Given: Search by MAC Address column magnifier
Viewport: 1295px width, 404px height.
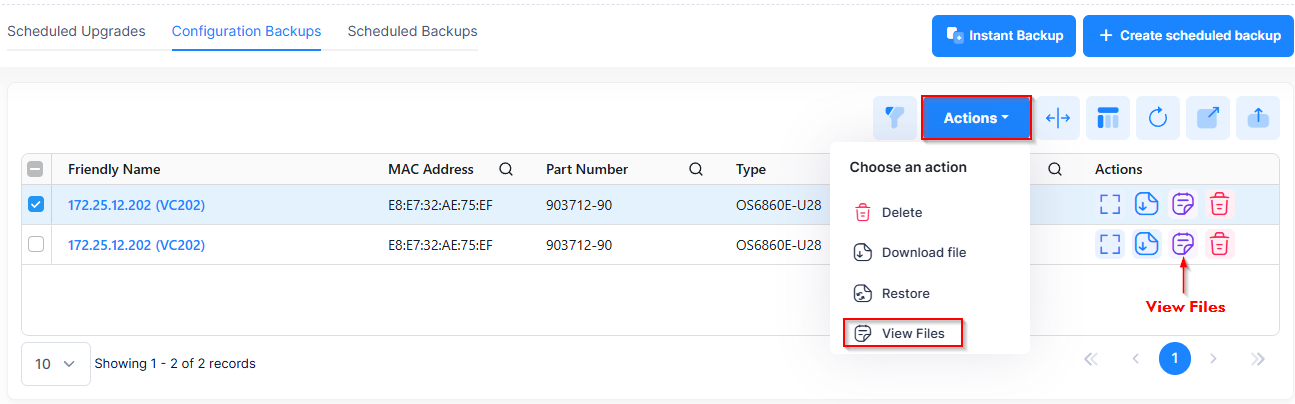Looking at the screenshot, I should coord(506,169).
